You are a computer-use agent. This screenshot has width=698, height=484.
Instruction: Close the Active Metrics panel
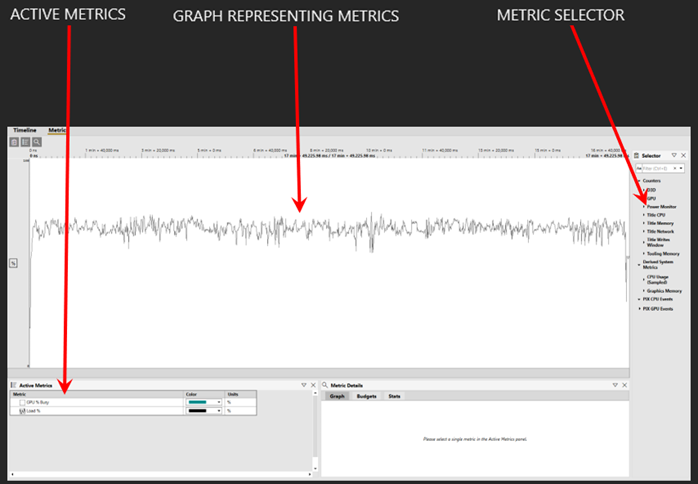tap(313, 385)
